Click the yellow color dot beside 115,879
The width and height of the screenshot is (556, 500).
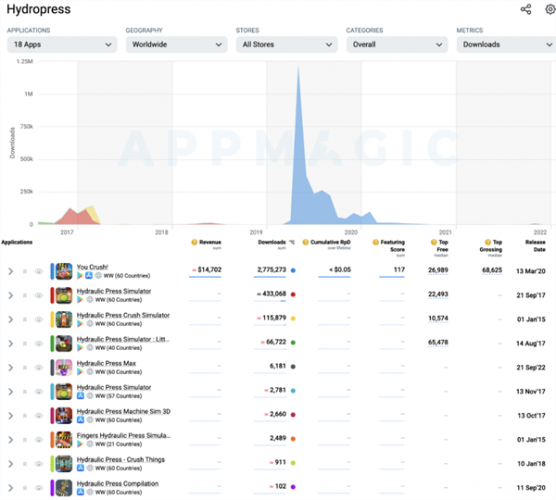point(293,318)
